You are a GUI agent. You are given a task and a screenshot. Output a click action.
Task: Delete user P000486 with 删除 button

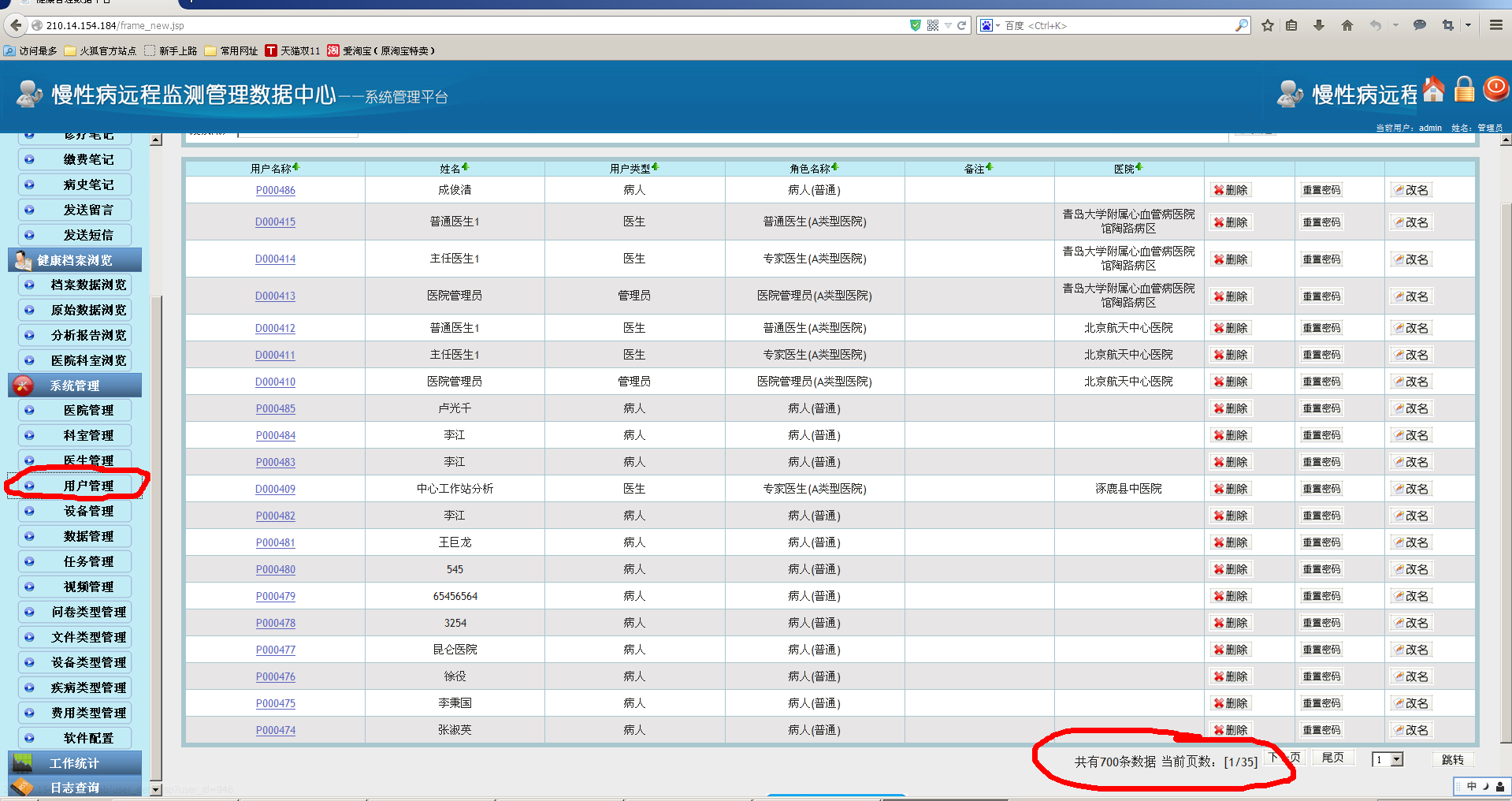coord(1231,190)
